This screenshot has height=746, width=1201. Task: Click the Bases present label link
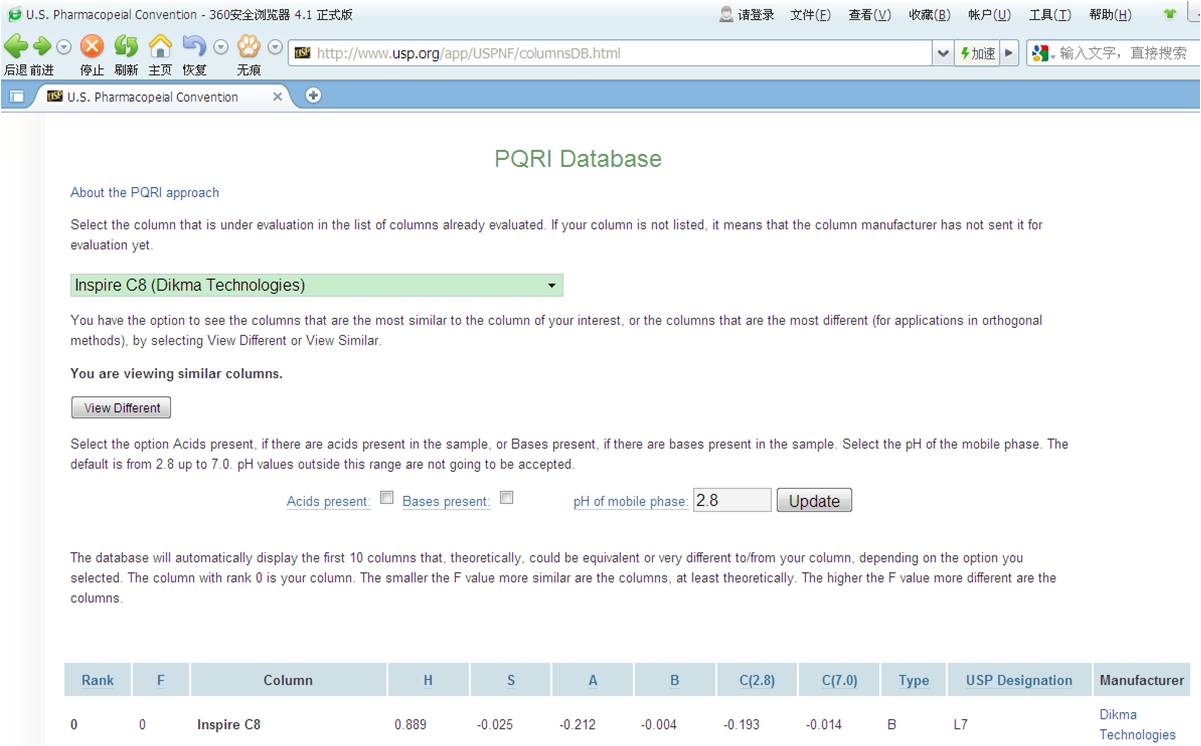pos(446,501)
